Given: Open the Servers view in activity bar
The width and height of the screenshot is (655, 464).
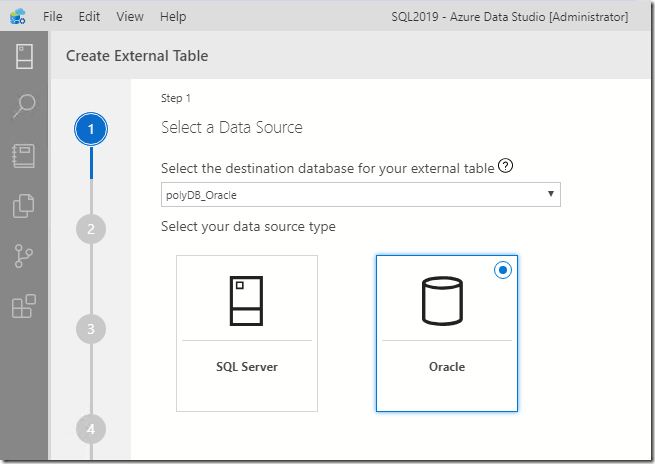Looking at the screenshot, I should [24, 56].
